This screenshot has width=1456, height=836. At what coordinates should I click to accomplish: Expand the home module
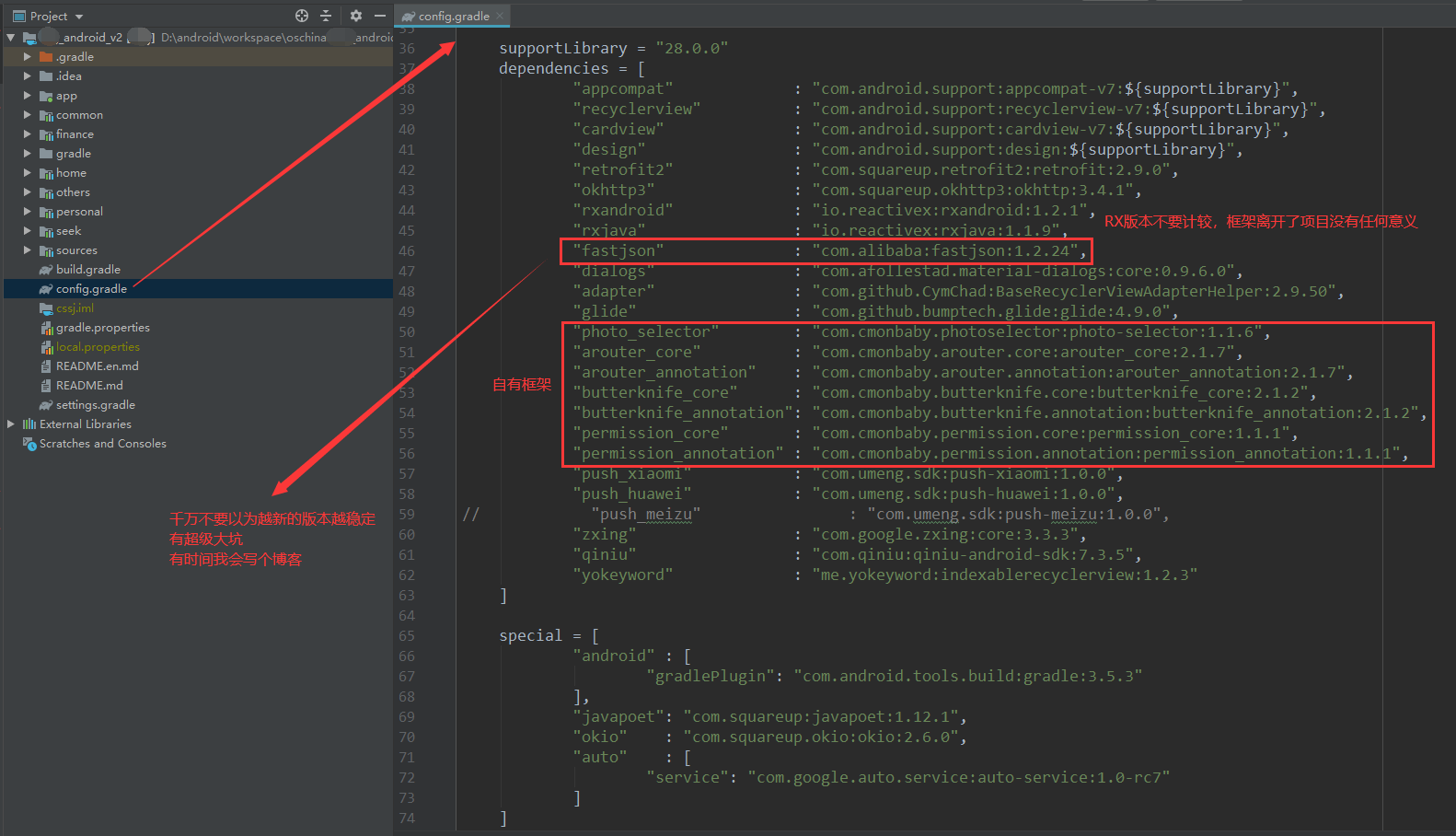28,173
